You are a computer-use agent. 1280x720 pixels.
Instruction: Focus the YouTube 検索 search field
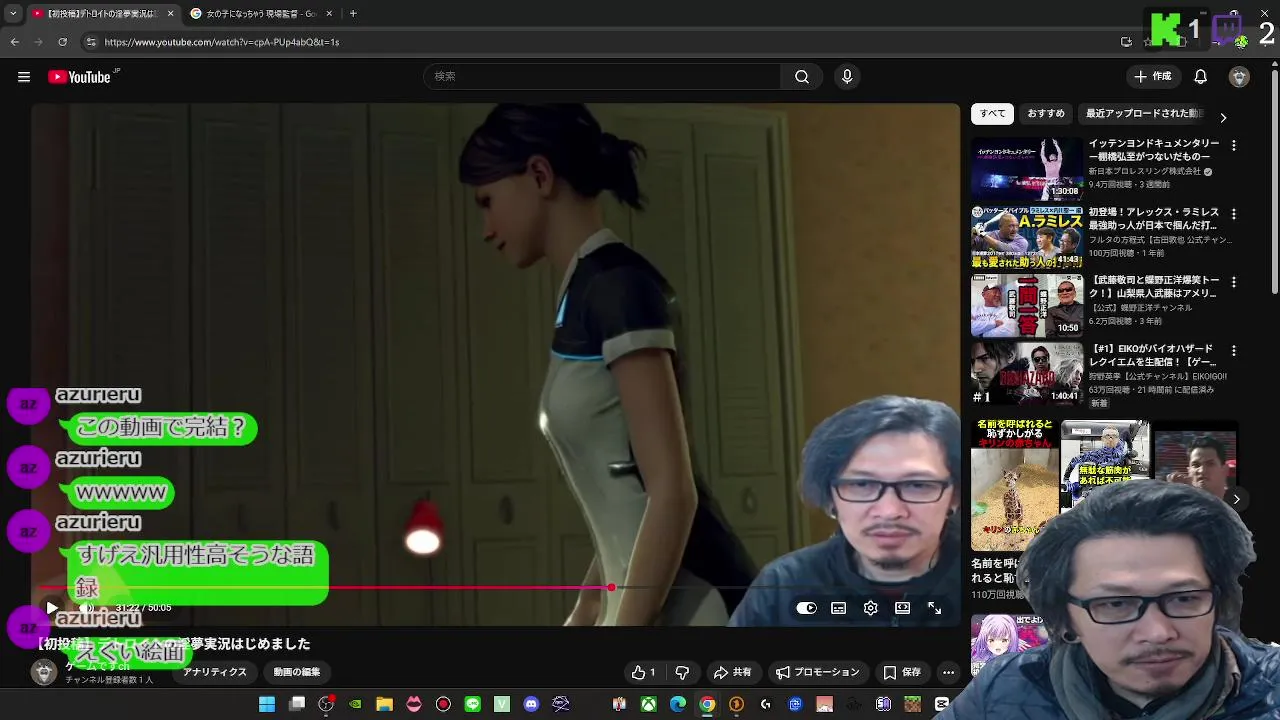pyautogui.click(x=602, y=77)
